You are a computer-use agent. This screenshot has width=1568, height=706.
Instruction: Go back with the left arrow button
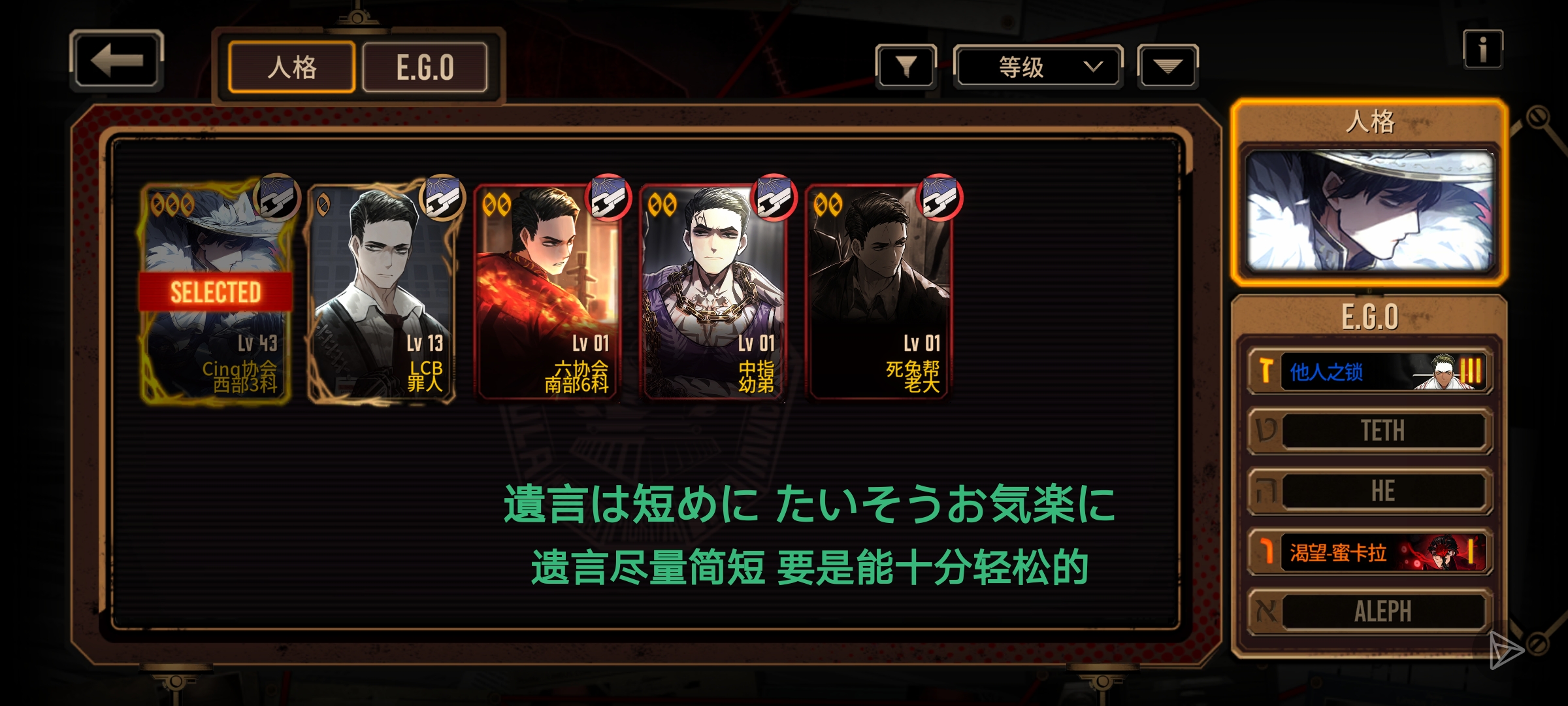tap(116, 59)
